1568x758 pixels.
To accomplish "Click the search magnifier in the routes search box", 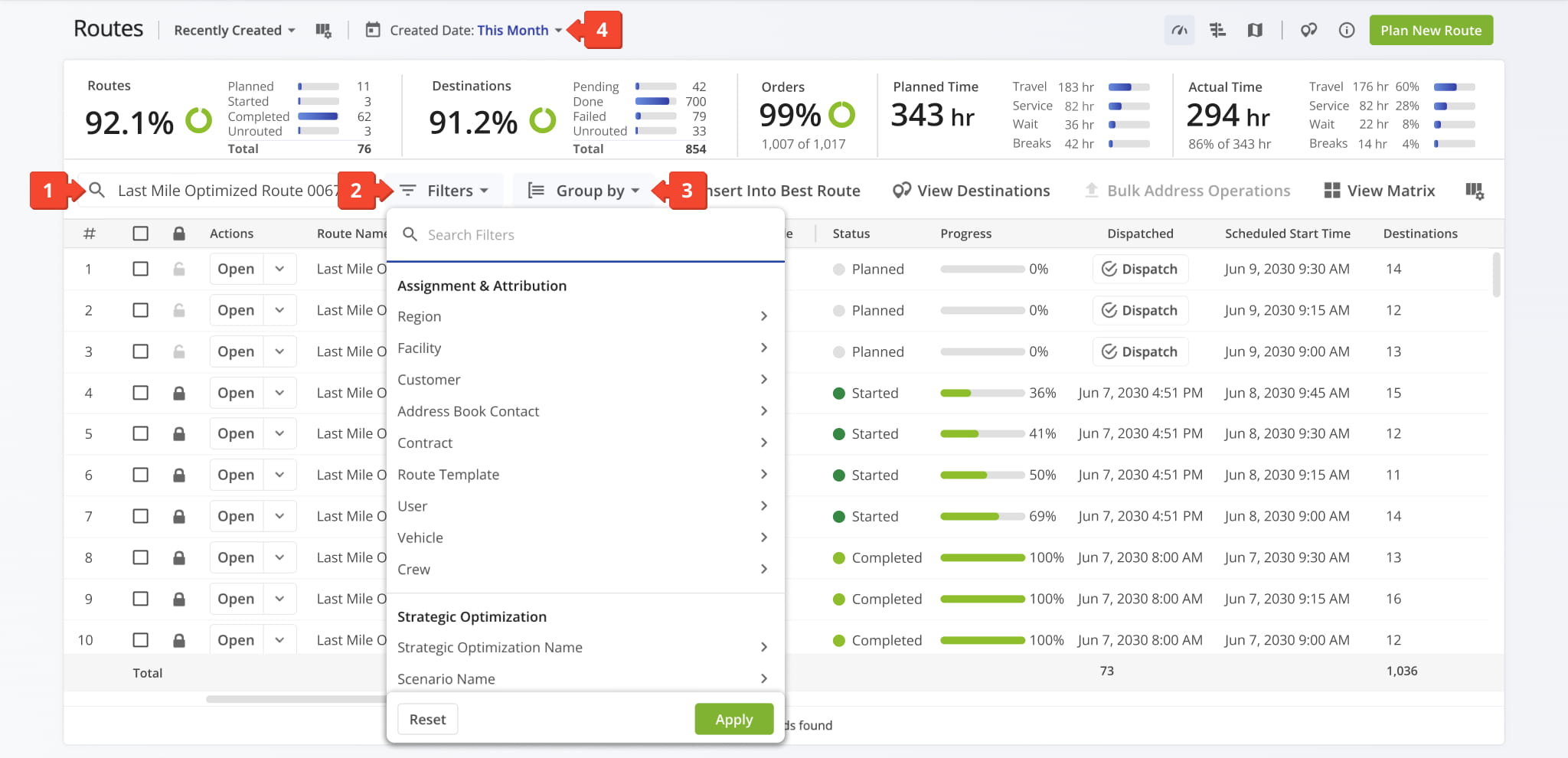I will coord(96,190).
